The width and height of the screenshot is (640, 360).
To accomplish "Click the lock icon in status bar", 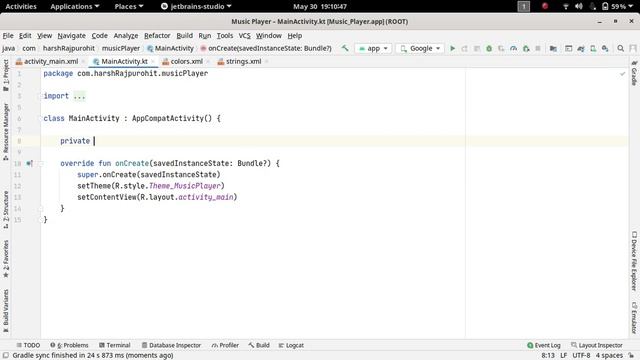I will [631, 356].
